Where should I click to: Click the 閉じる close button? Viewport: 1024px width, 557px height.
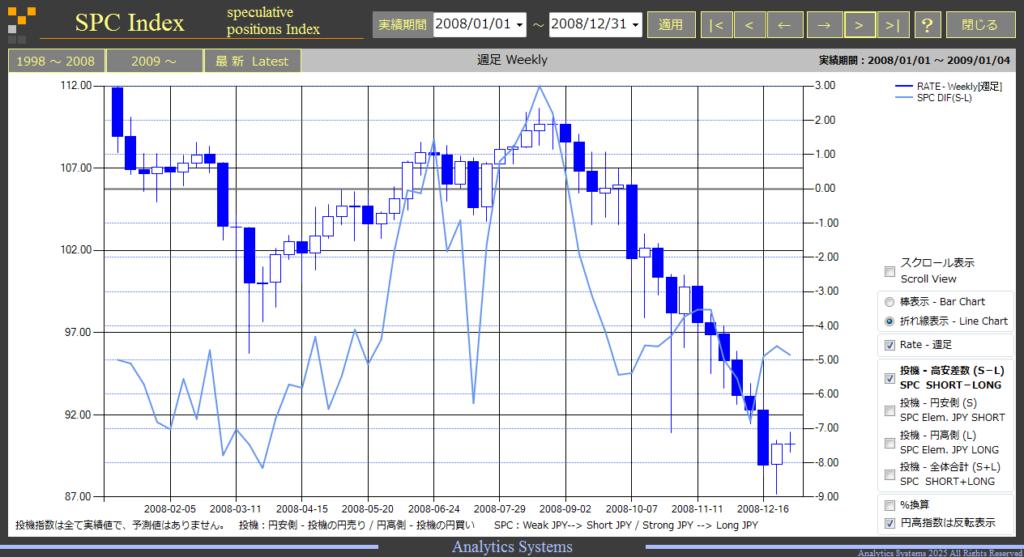(980, 25)
